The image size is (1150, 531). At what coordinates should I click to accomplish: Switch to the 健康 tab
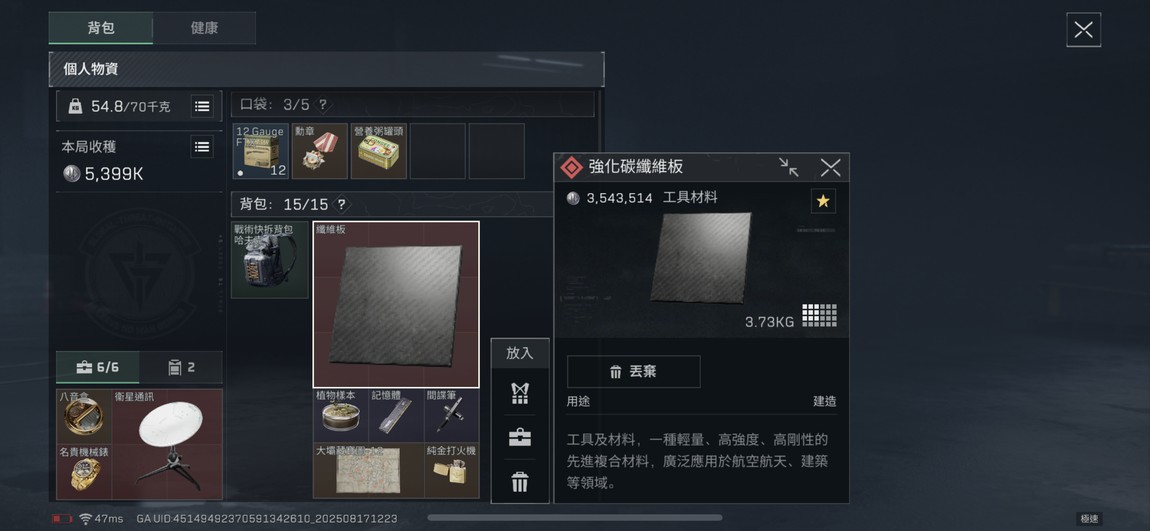tap(204, 28)
